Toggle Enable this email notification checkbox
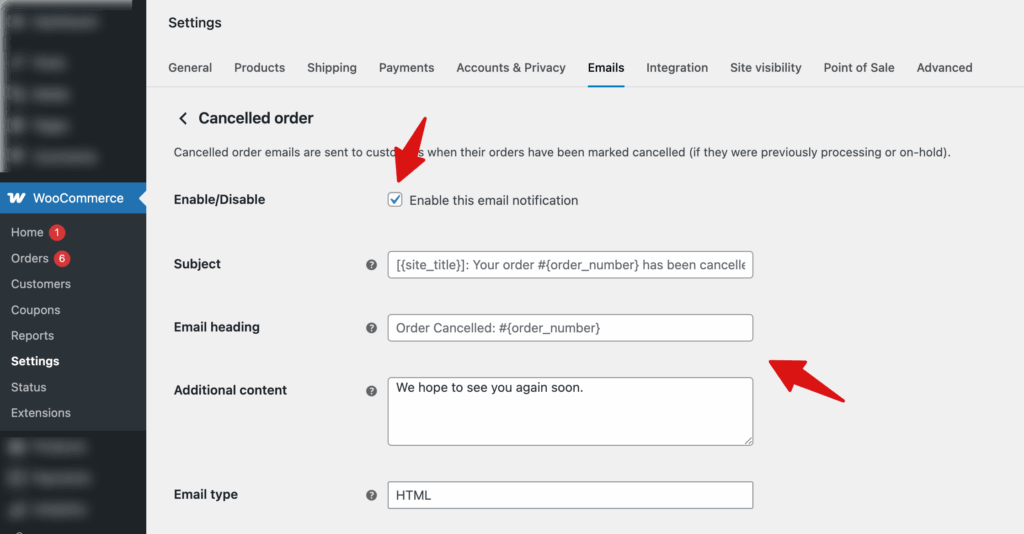This screenshot has height=534, width=1024. pyautogui.click(x=394, y=200)
